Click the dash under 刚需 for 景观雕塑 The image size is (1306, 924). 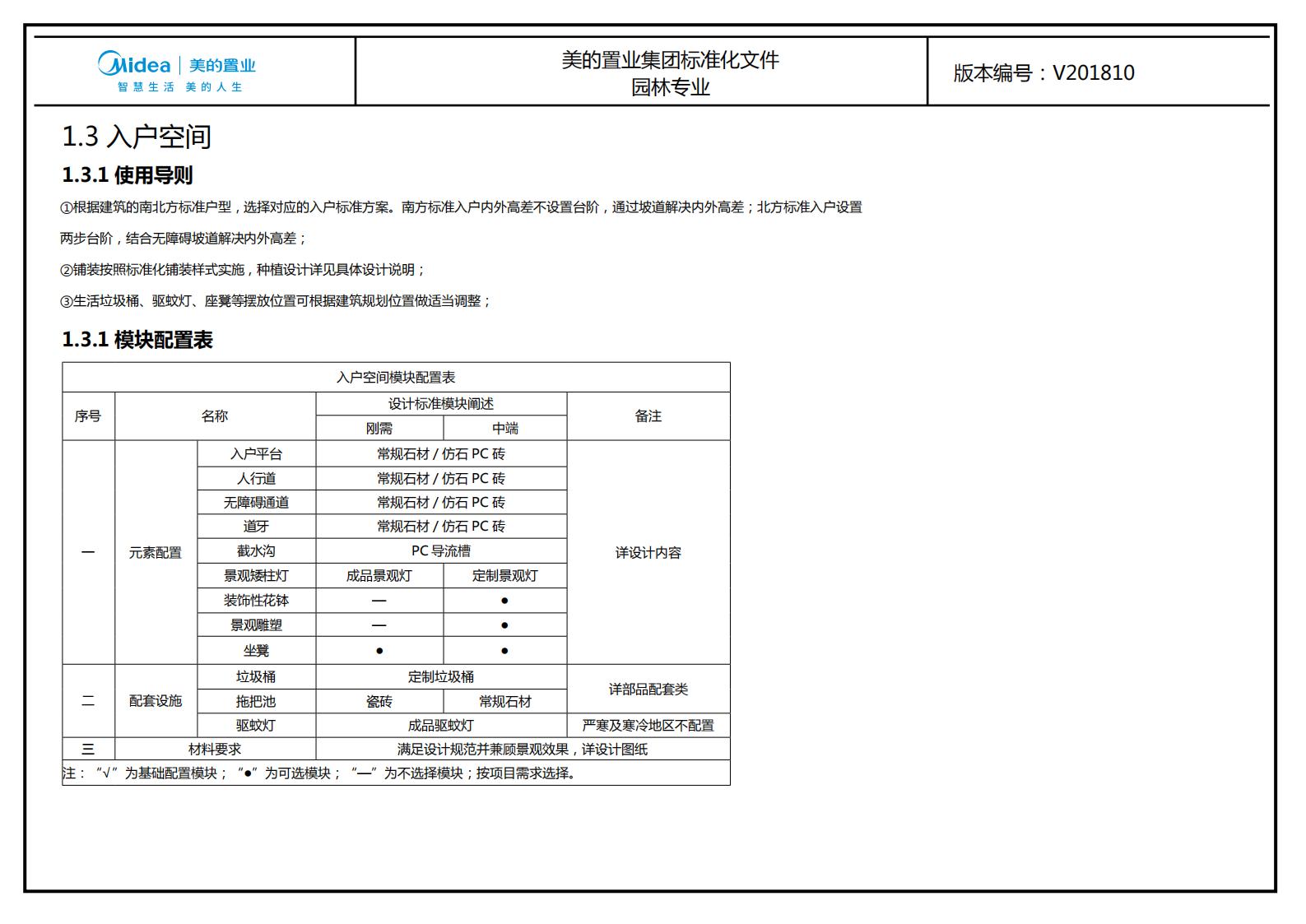pos(379,625)
